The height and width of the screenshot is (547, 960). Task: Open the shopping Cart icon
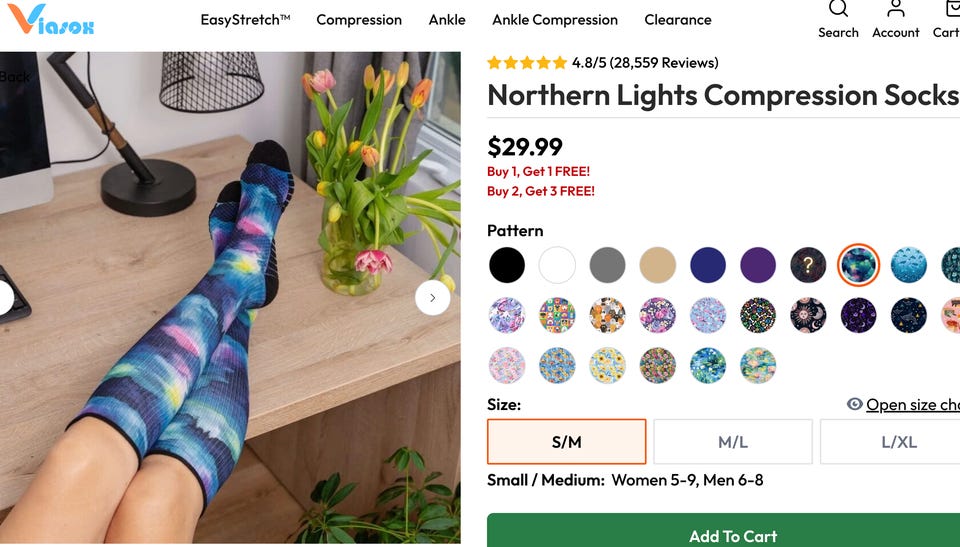(952, 8)
